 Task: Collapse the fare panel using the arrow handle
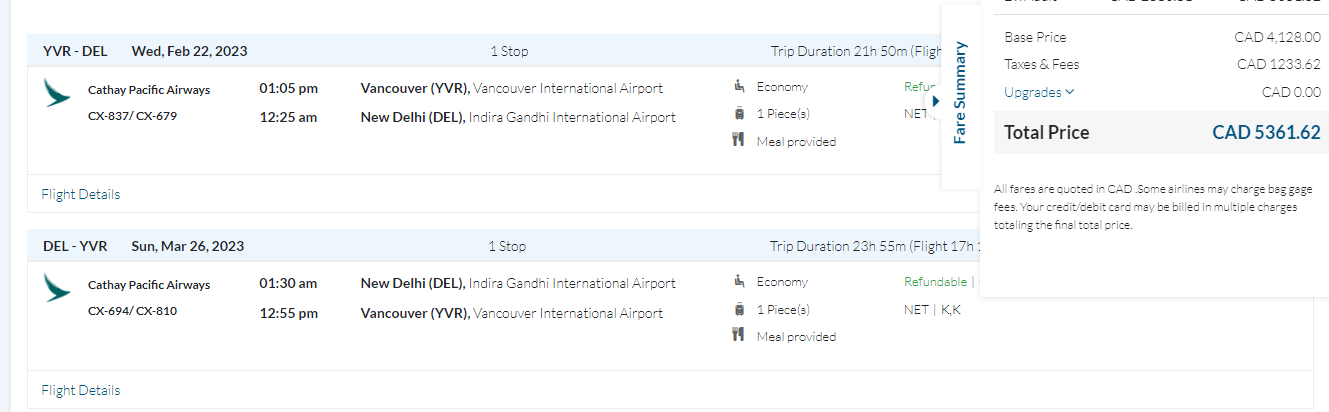935,101
